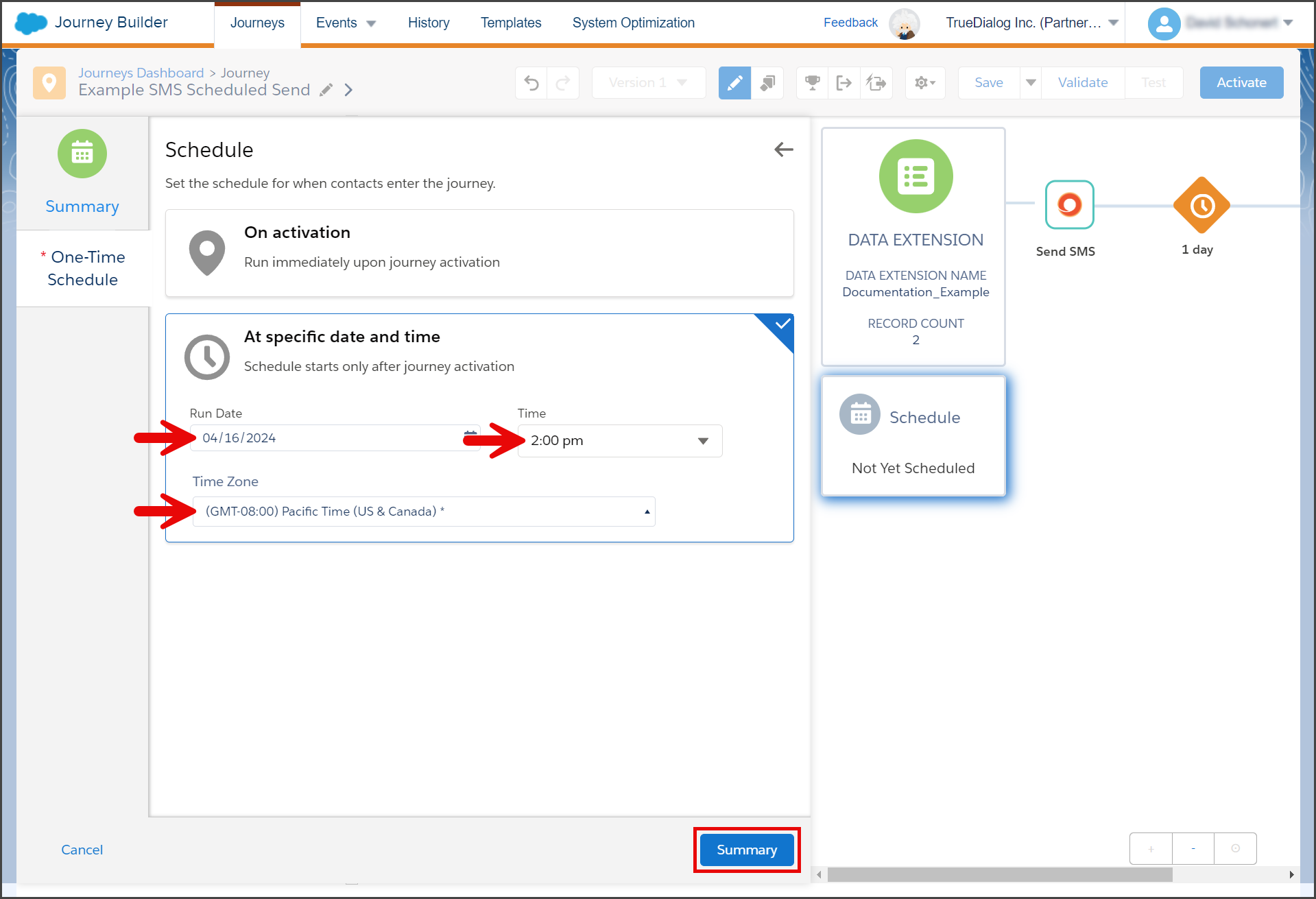The width and height of the screenshot is (1316, 899).
Task: Click the location pin icon in On activation
Action: click(x=207, y=253)
